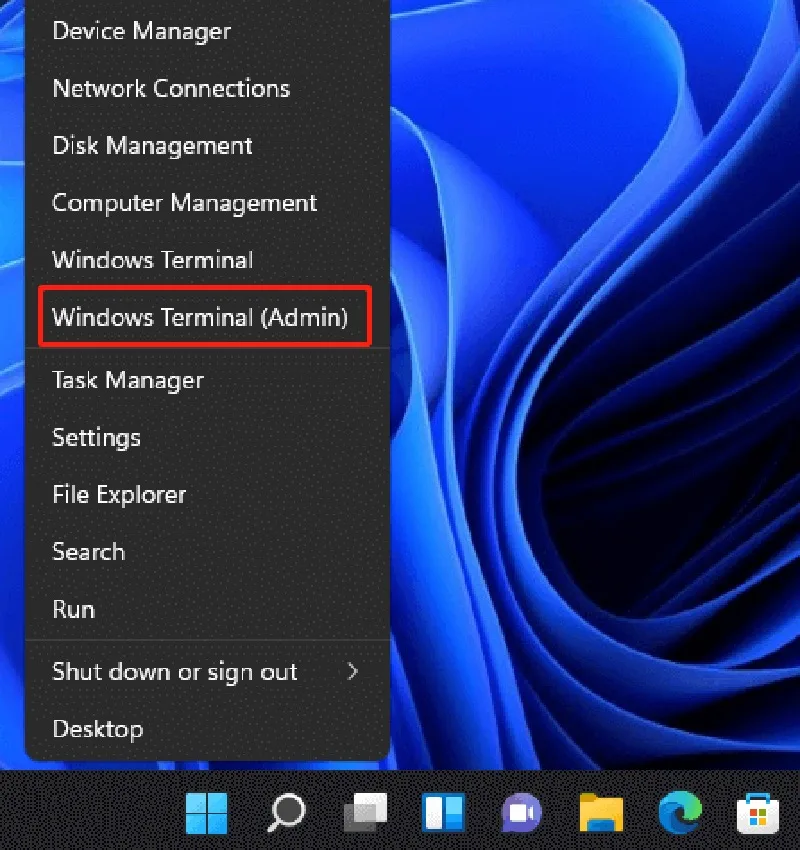Open Computer Management

point(208,203)
